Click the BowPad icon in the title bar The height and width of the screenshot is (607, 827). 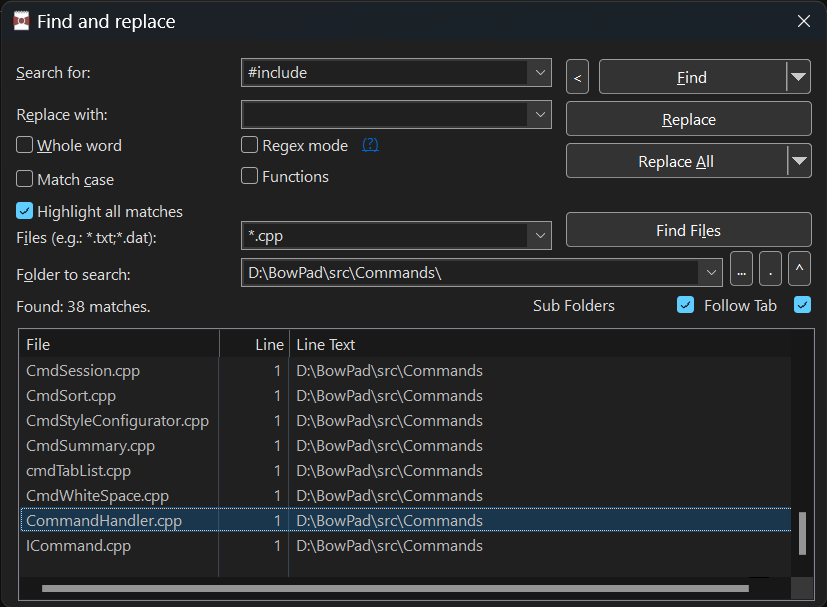pyautogui.click(x=22, y=21)
